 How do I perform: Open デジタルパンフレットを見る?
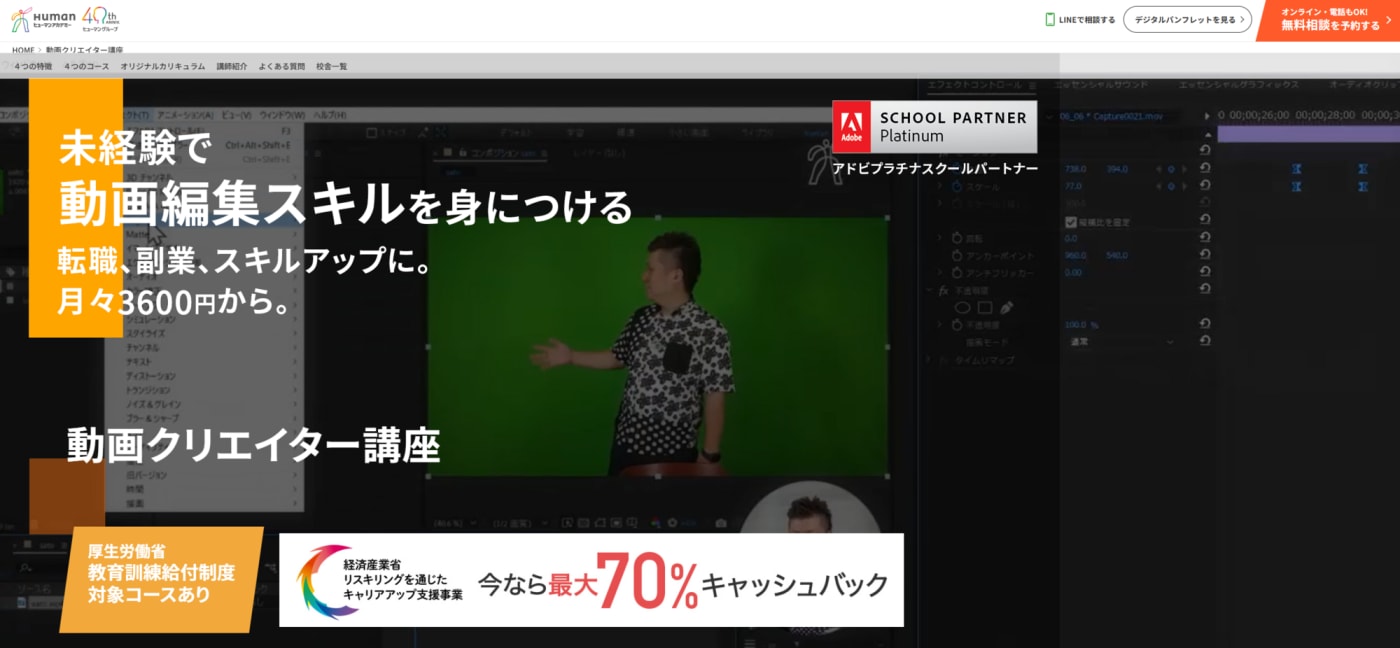click(x=1185, y=18)
